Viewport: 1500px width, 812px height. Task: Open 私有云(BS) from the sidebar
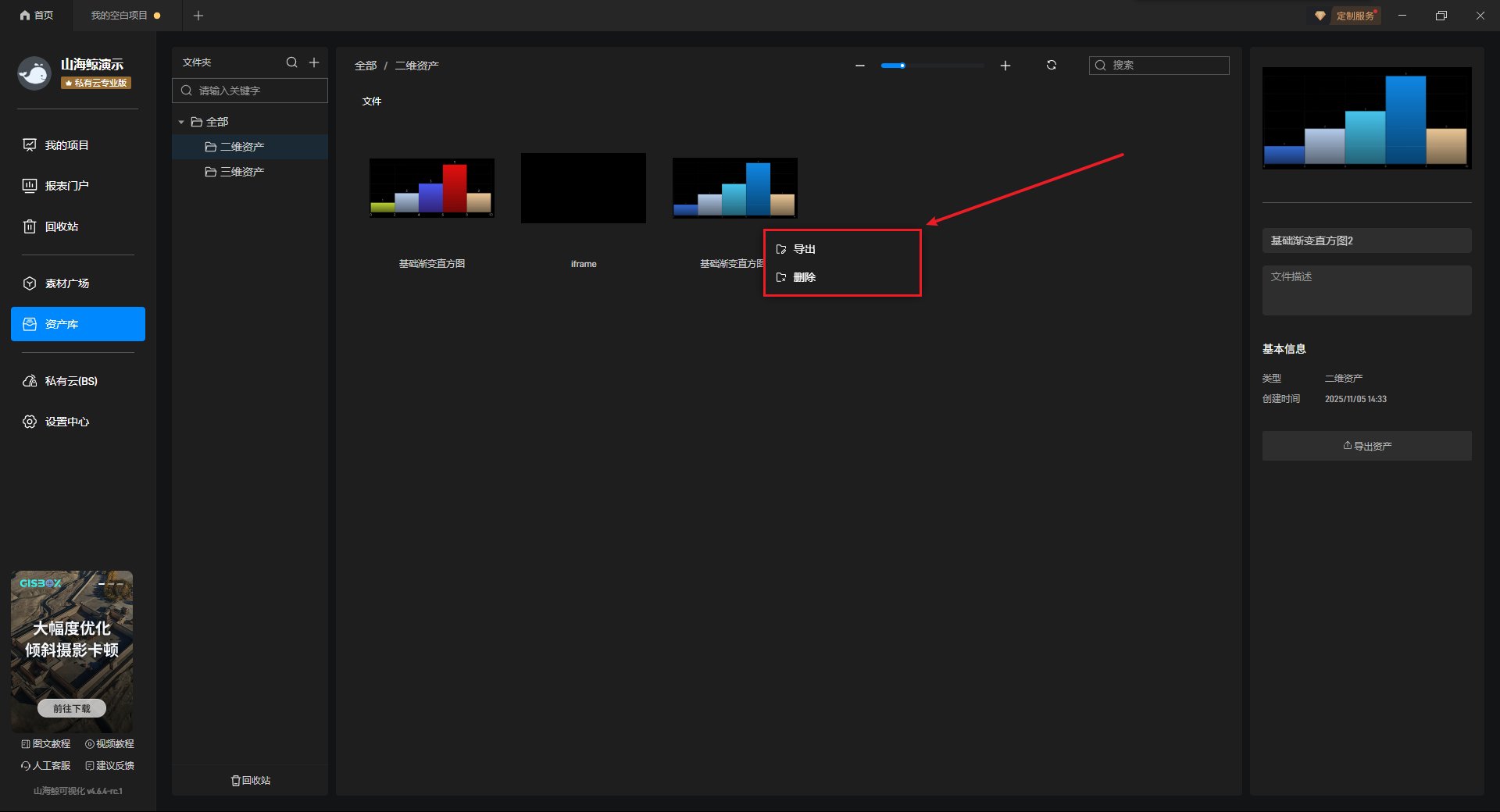[x=70, y=381]
